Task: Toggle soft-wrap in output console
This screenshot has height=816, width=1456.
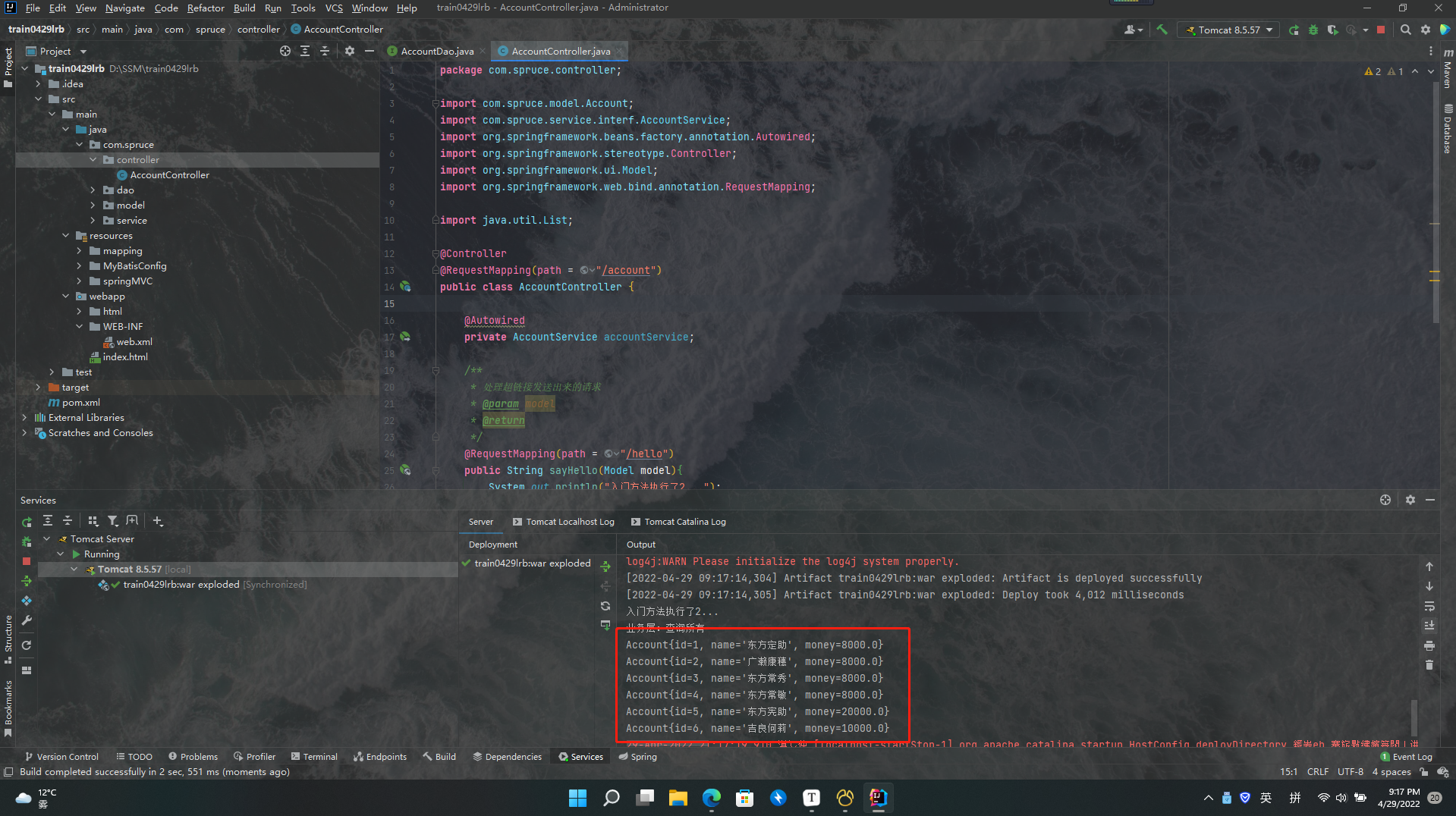Action: [1429, 606]
